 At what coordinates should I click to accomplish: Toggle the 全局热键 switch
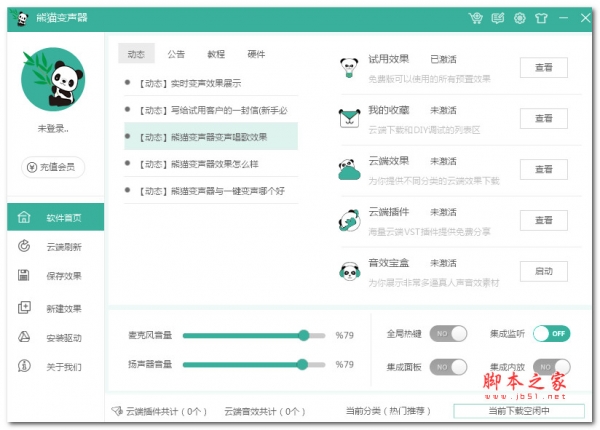coord(448,334)
